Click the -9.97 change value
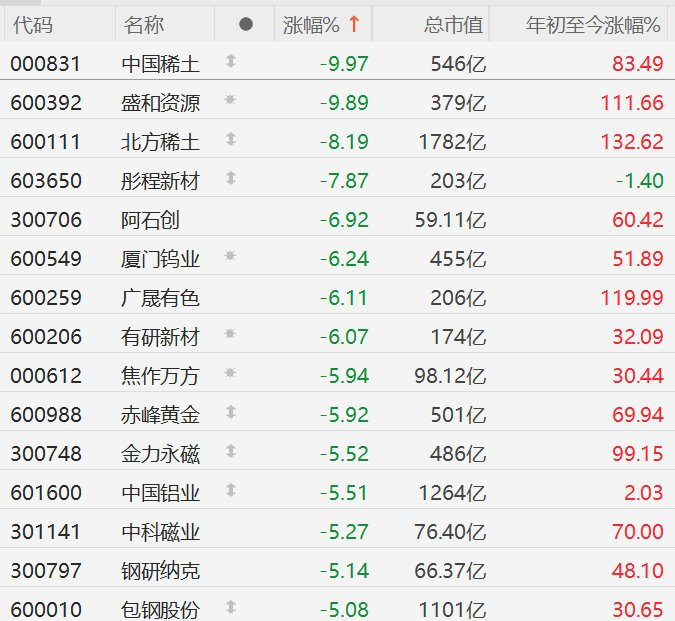The image size is (675, 621). (344, 65)
